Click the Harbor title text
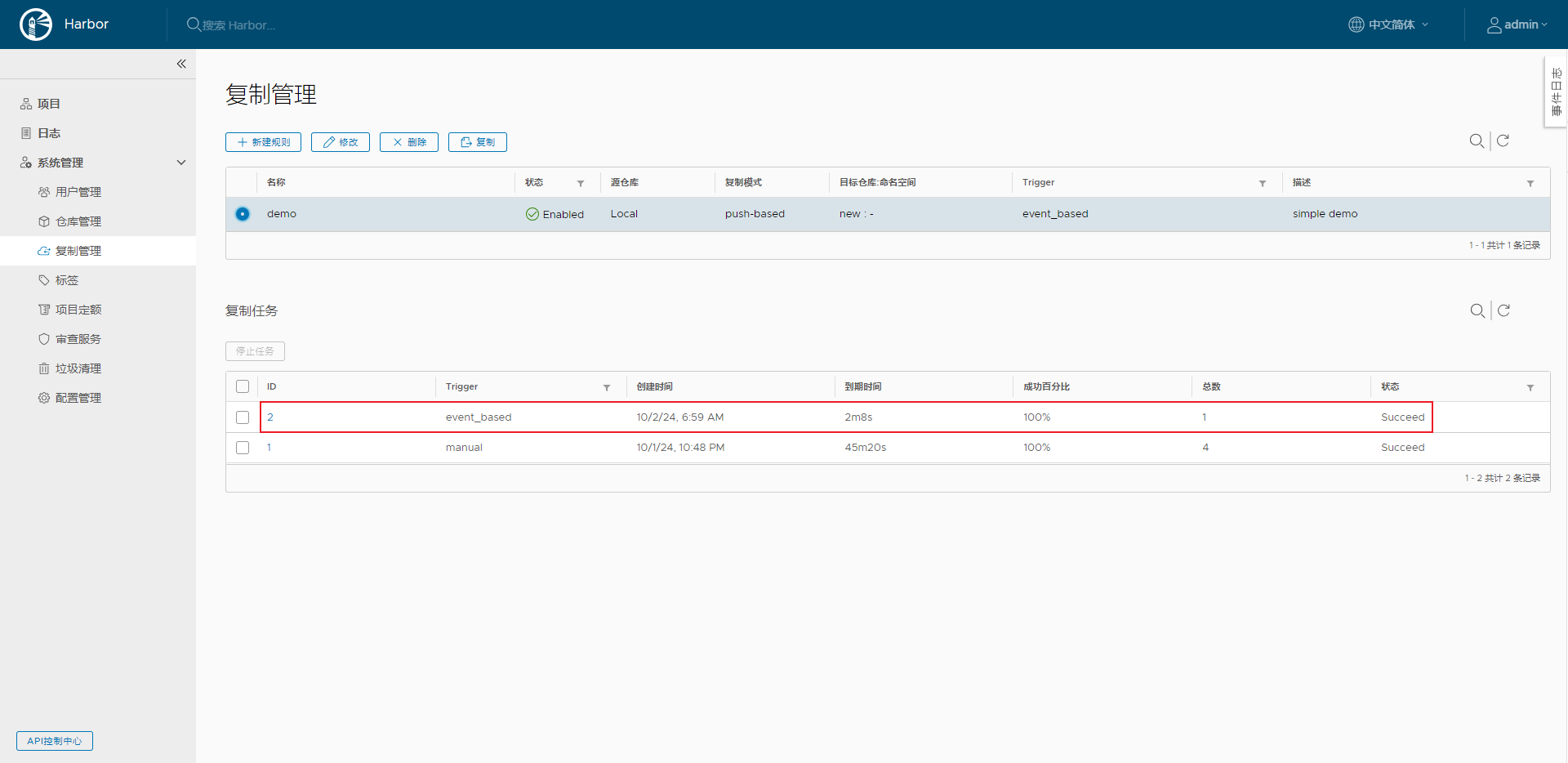The image size is (1568, 763). [x=87, y=25]
